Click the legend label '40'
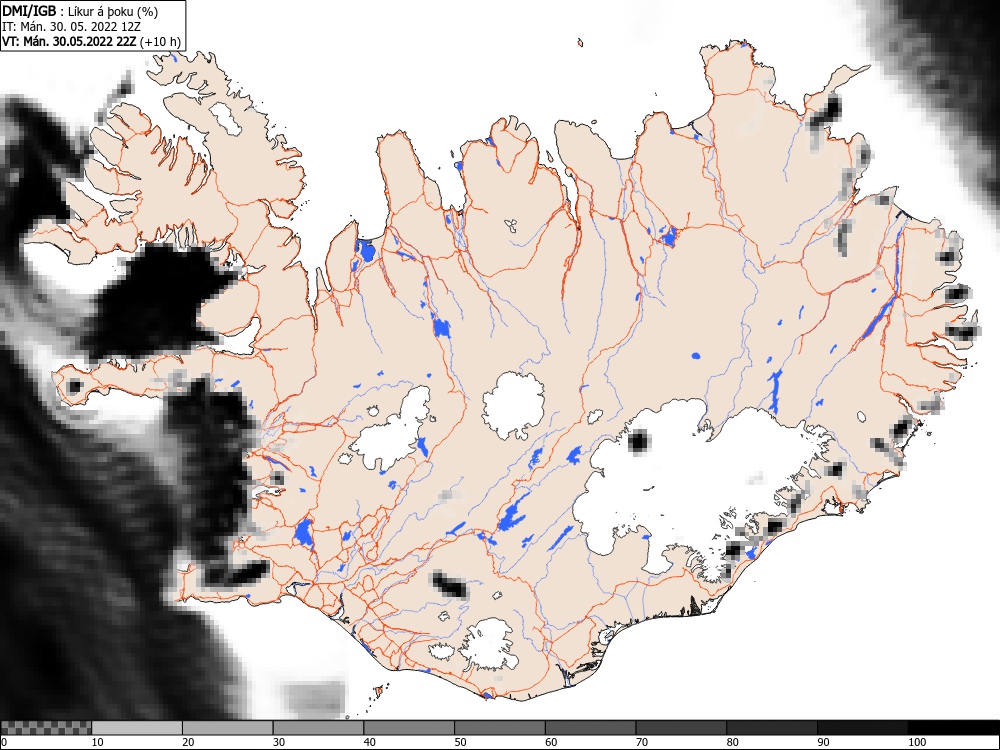 click(369, 742)
